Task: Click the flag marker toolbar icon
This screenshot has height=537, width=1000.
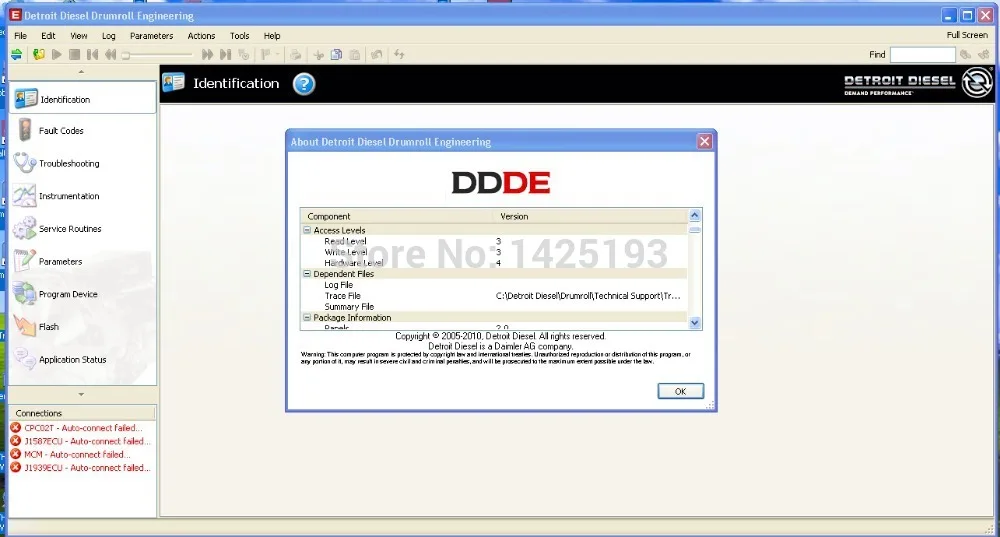Action: (x=265, y=55)
